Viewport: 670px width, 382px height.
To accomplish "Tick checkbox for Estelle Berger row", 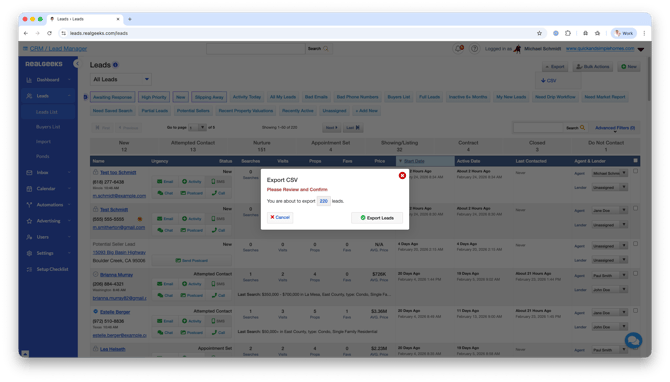I will 635,311.
